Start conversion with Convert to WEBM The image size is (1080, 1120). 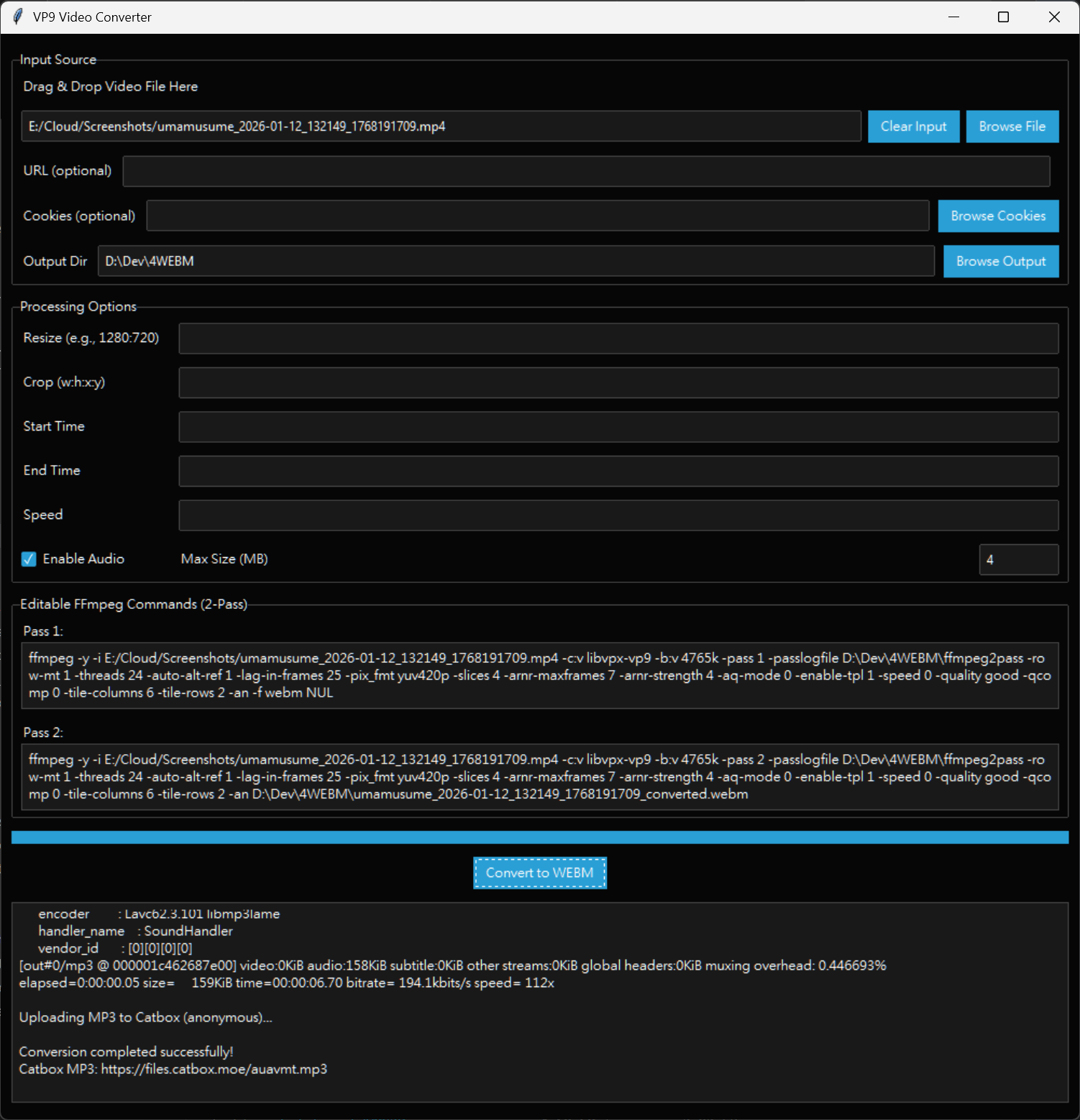pyautogui.click(x=540, y=873)
